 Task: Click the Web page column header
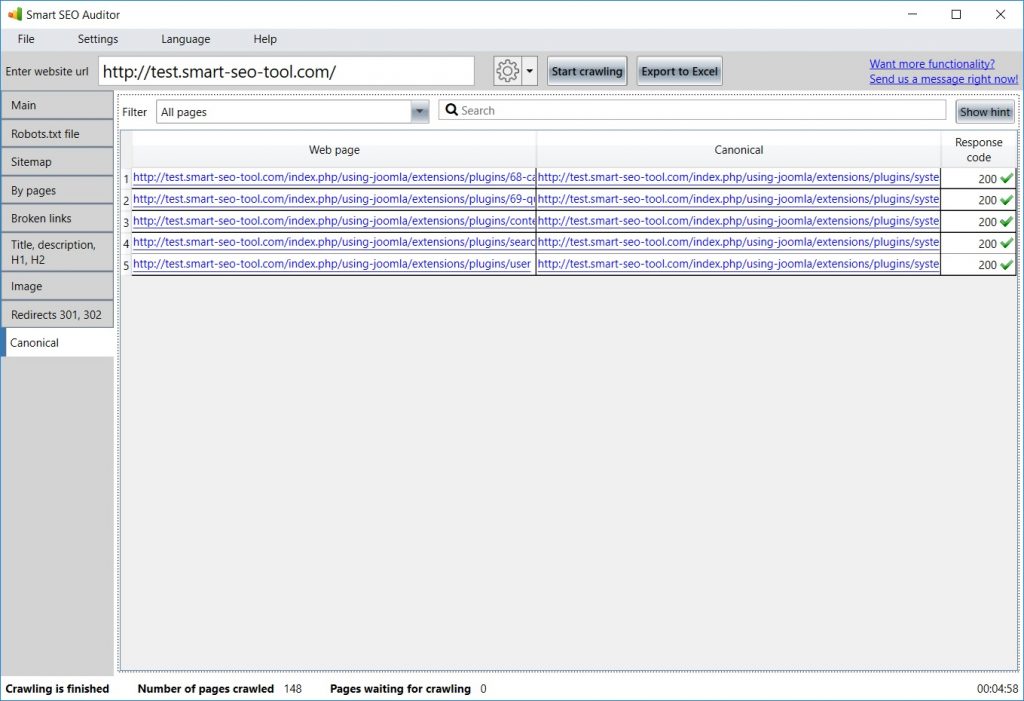334,150
